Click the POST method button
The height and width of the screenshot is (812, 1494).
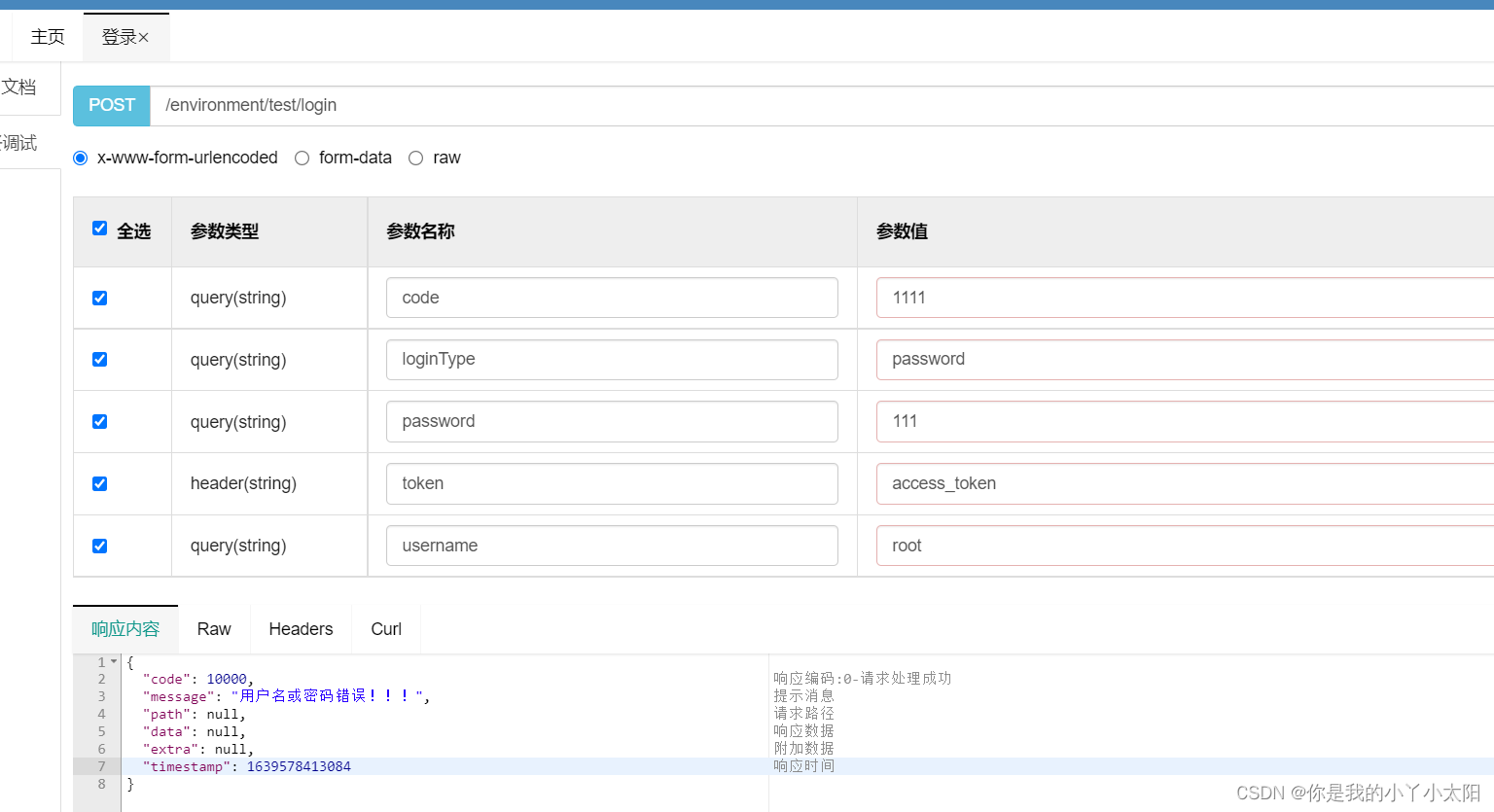pos(112,105)
